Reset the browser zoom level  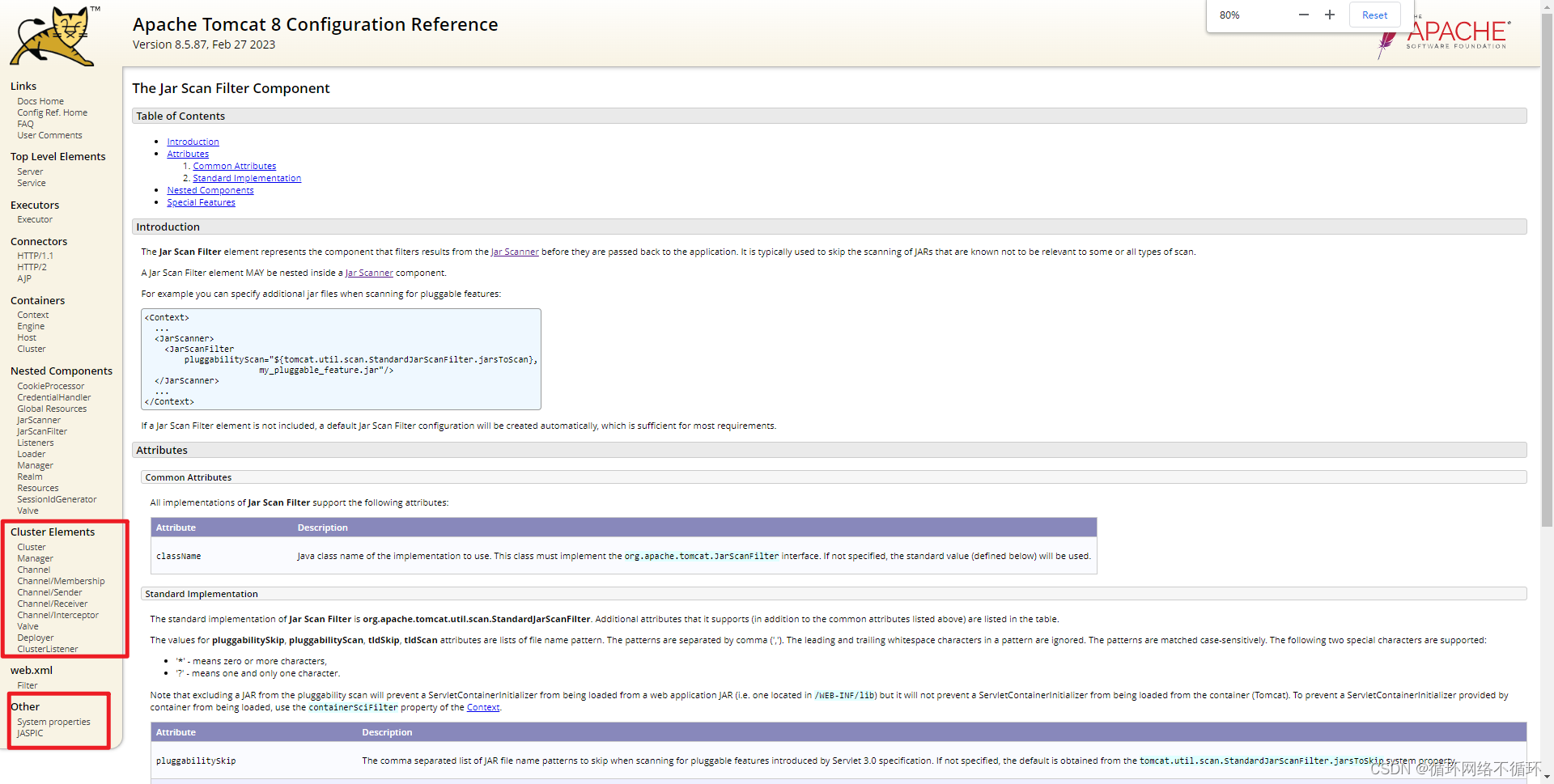1374,15
